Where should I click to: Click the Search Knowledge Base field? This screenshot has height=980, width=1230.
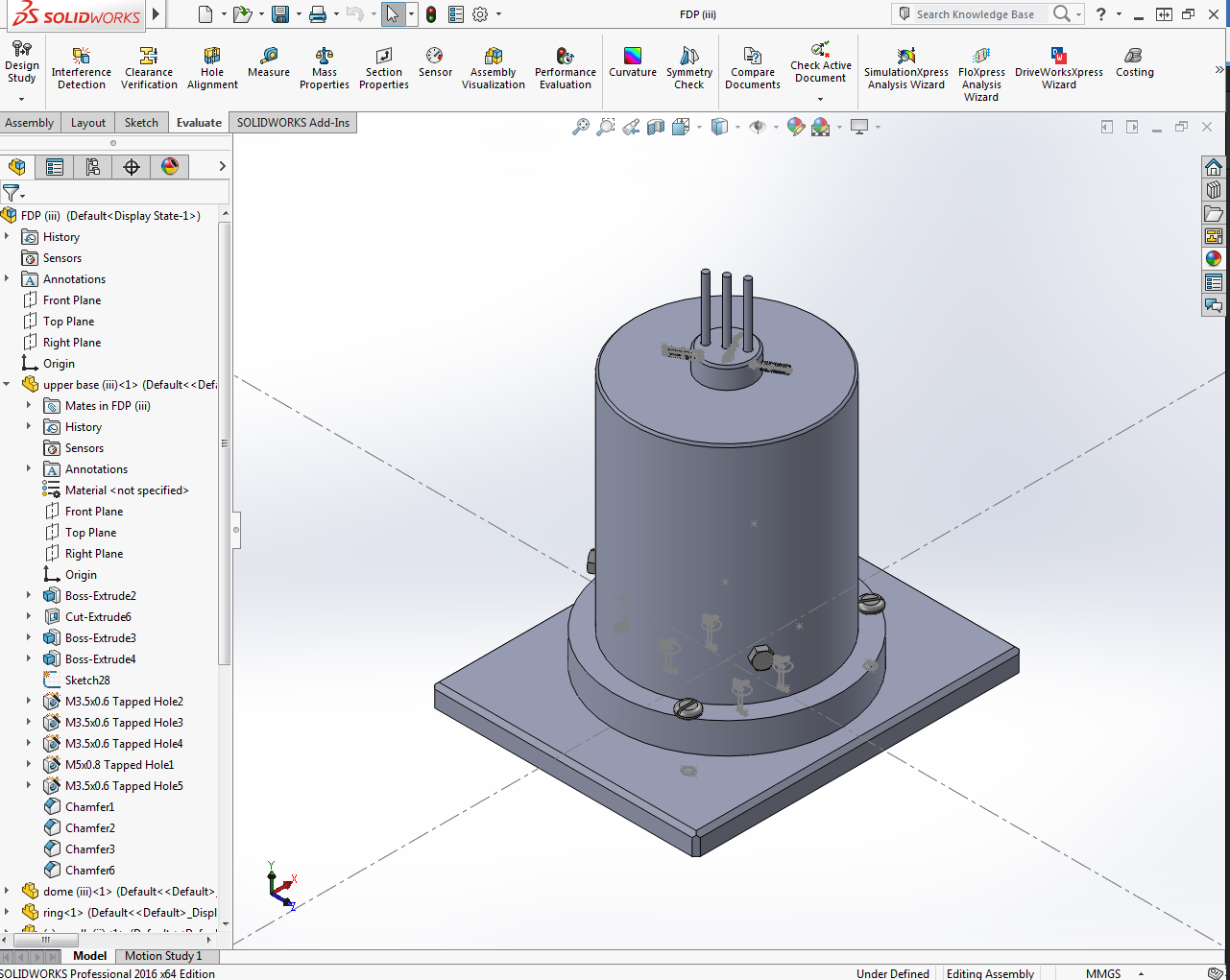(975, 14)
